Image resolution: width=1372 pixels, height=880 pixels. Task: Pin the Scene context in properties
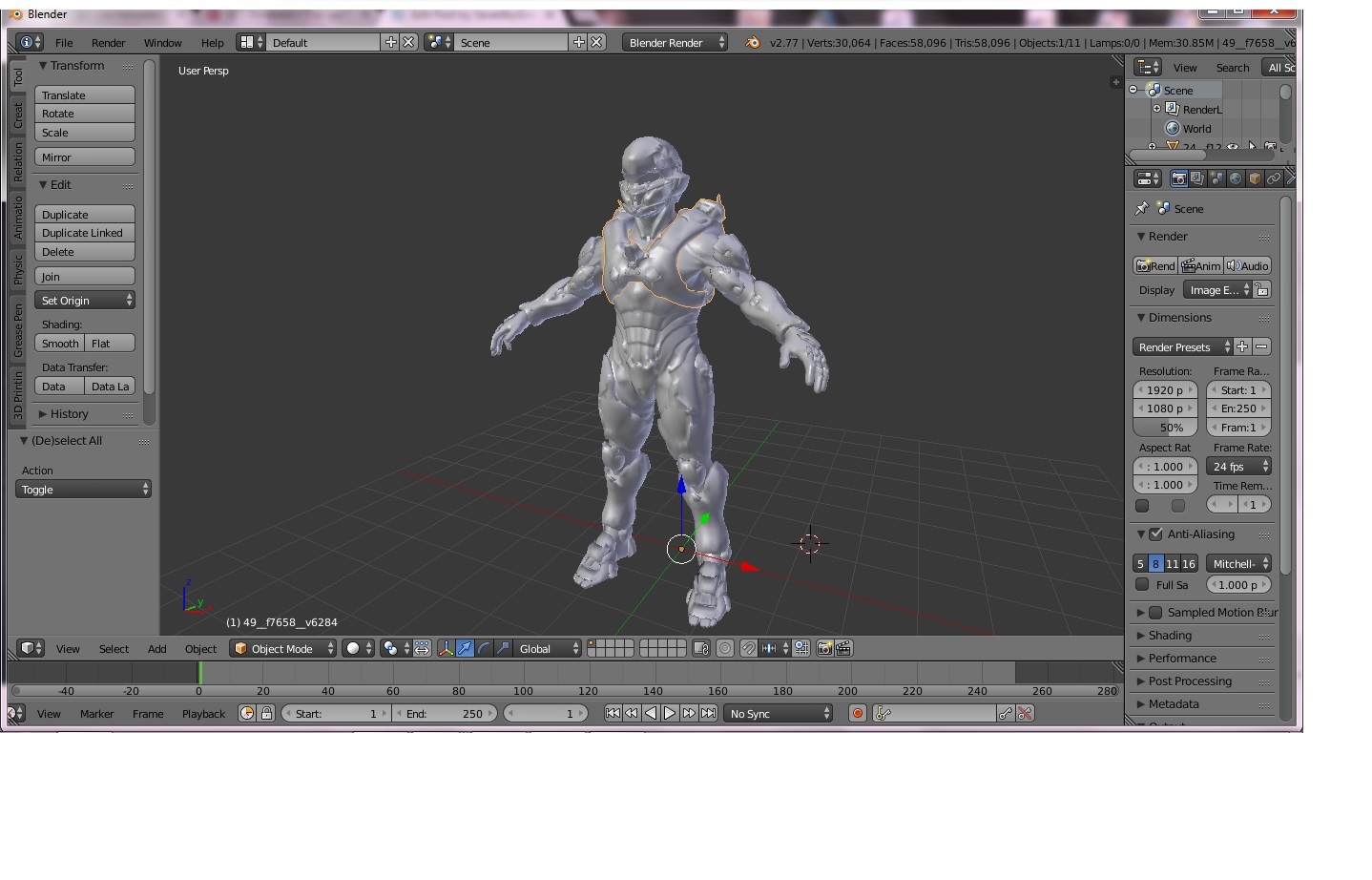pyautogui.click(x=1142, y=208)
